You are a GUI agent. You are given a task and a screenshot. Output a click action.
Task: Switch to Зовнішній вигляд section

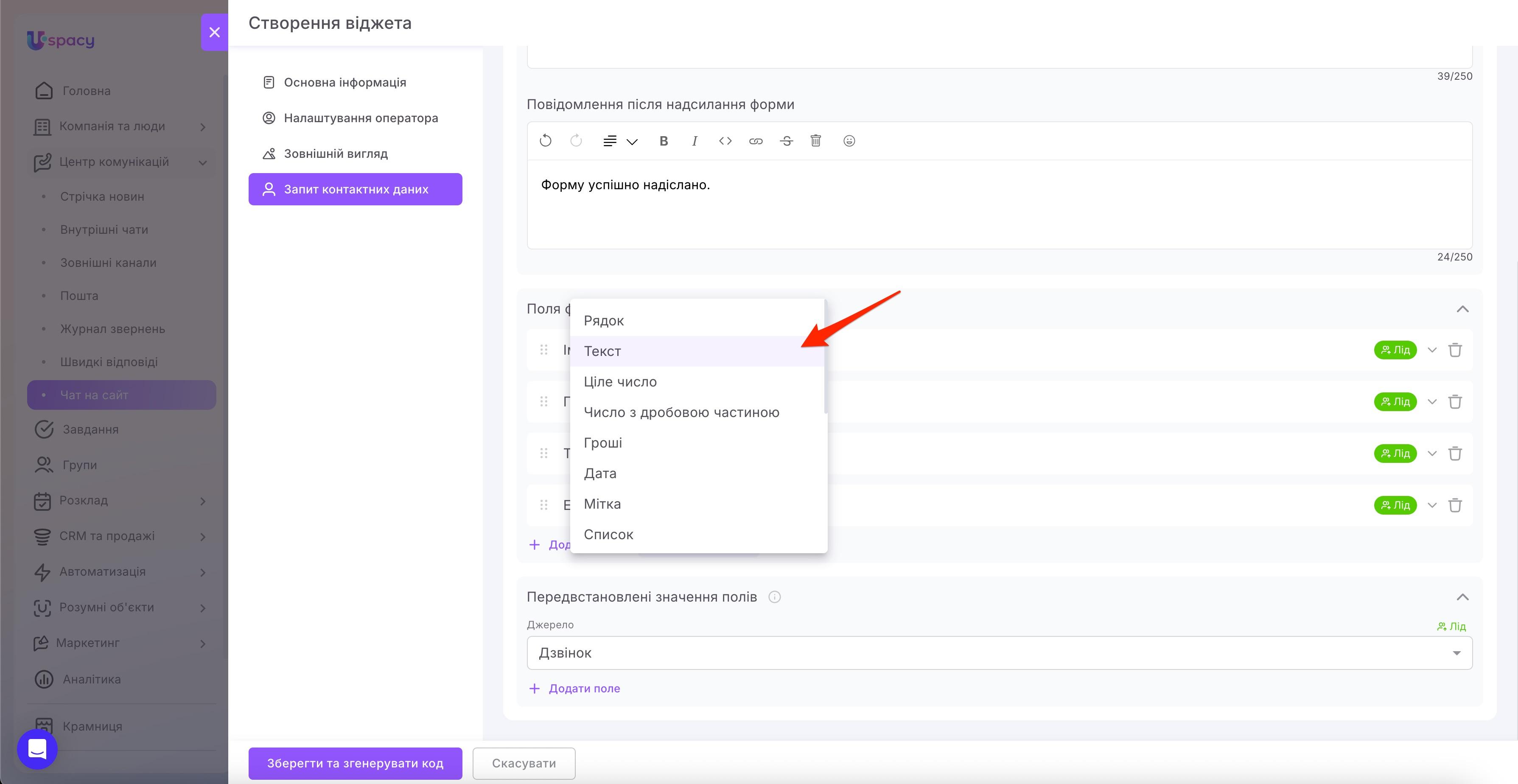(356, 154)
